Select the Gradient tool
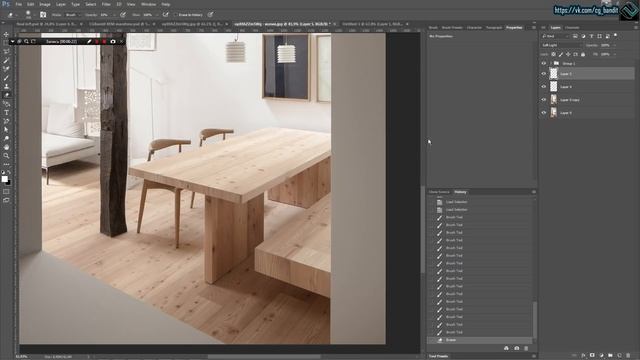 pyautogui.click(x=6, y=104)
